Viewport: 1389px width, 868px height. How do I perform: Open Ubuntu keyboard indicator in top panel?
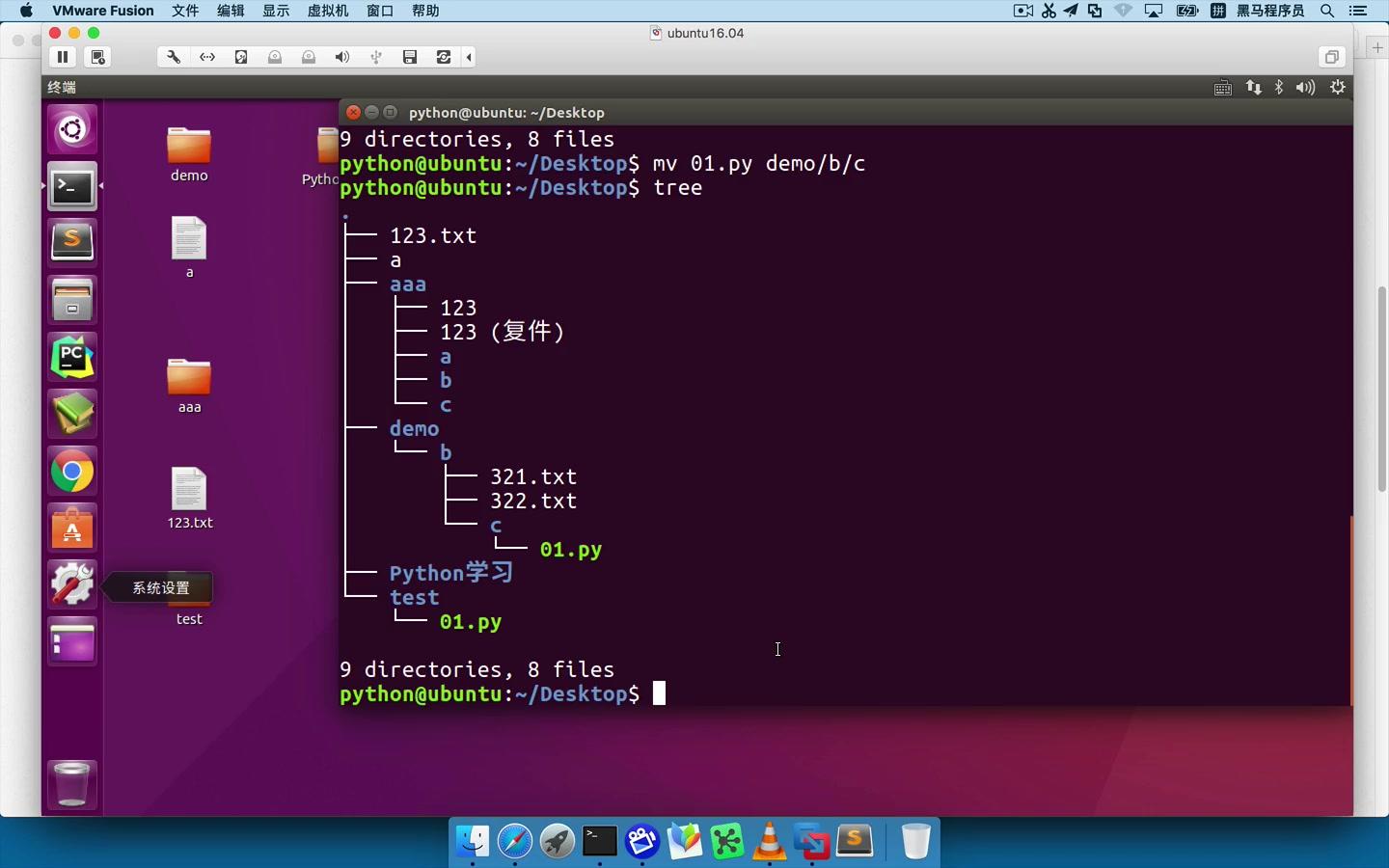click(x=1222, y=88)
